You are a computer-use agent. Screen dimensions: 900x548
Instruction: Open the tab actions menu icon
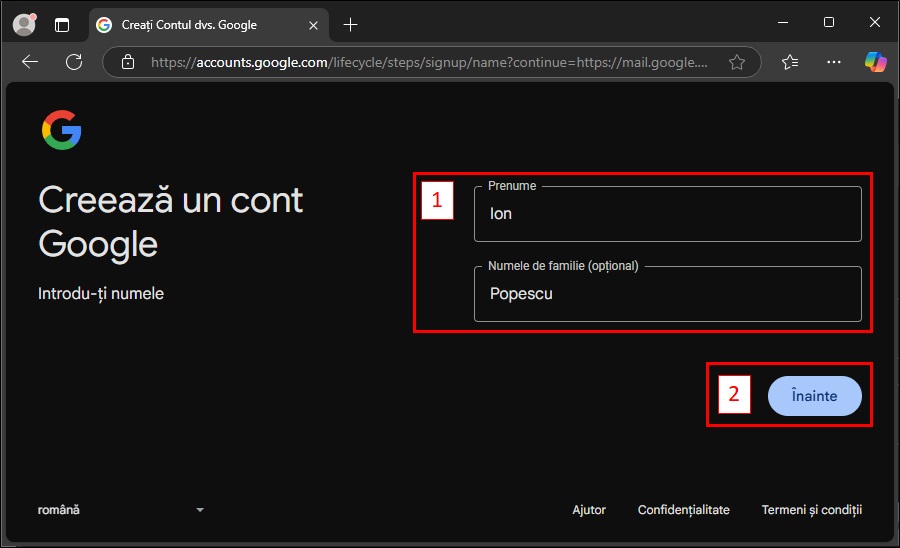click(x=62, y=24)
